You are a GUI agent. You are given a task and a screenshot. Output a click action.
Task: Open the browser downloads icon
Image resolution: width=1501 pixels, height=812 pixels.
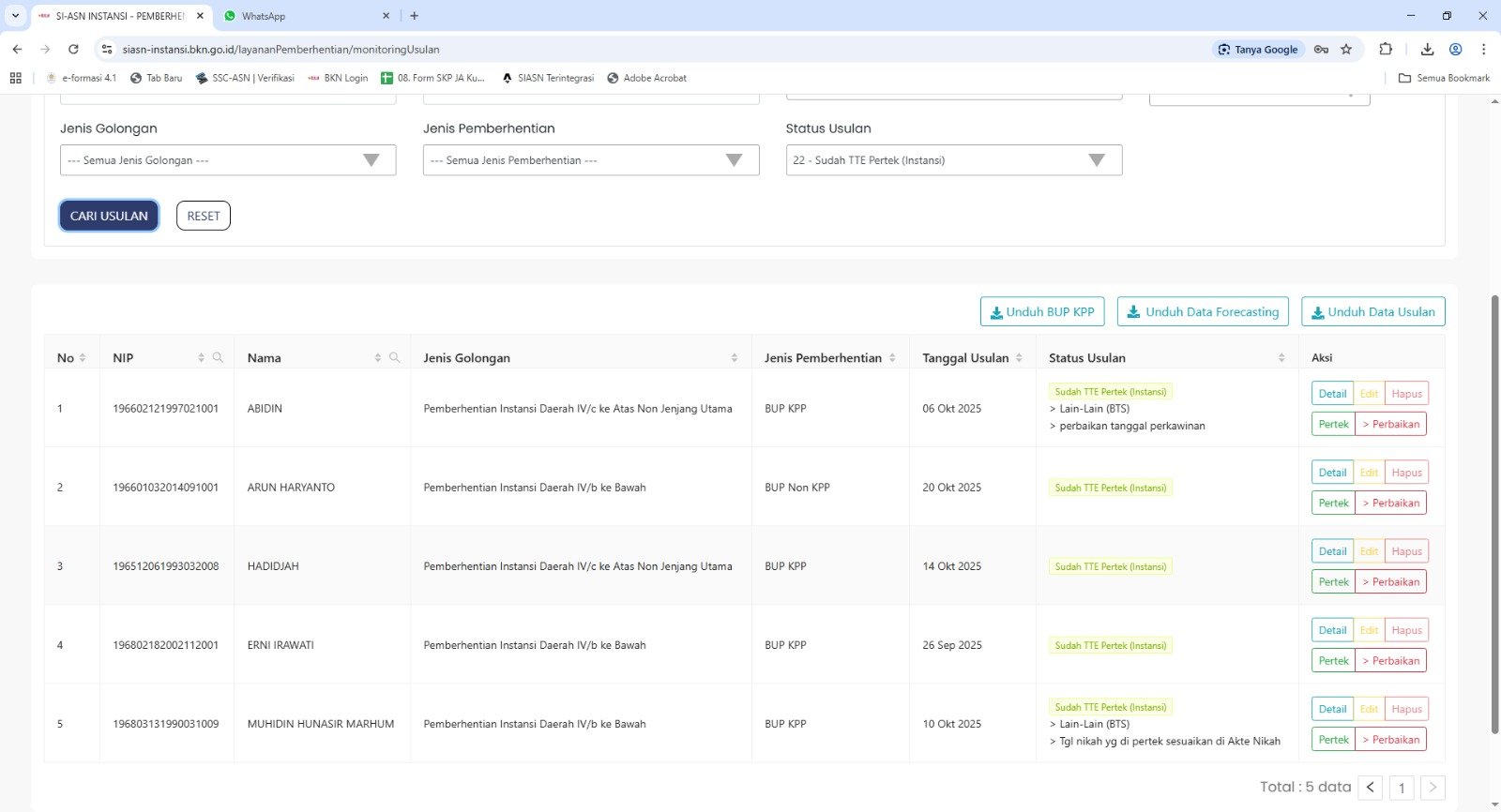pyautogui.click(x=1427, y=50)
